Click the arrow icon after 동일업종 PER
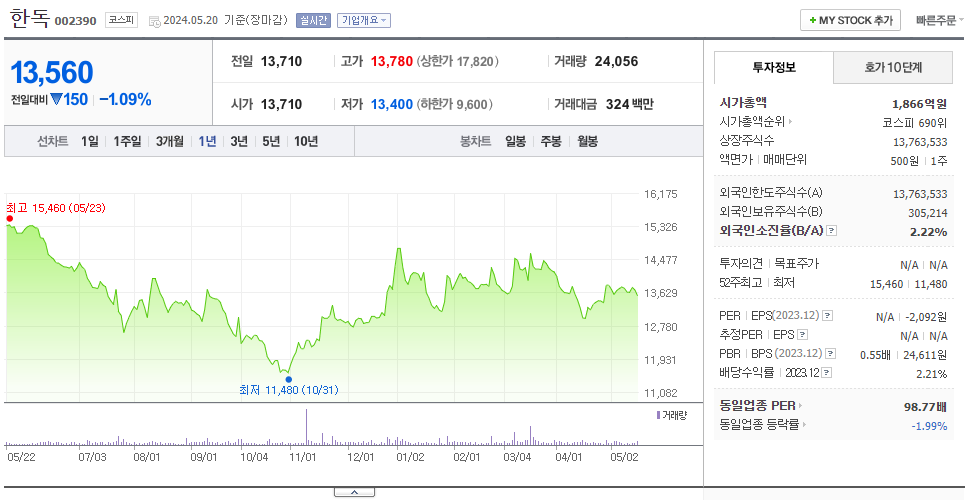968x500 pixels. (x=801, y=406)
